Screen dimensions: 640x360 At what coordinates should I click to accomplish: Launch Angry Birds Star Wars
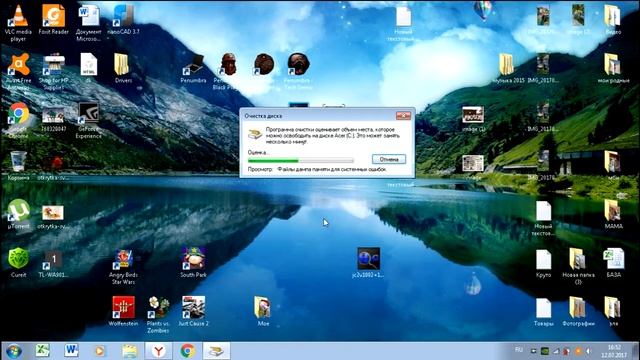[x=123, y=267]
